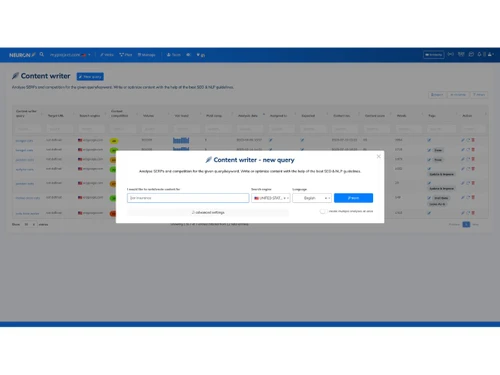Click the icon right of the outlined navbar button
Screen dimensions: 500x375
[x=451, y=54]
